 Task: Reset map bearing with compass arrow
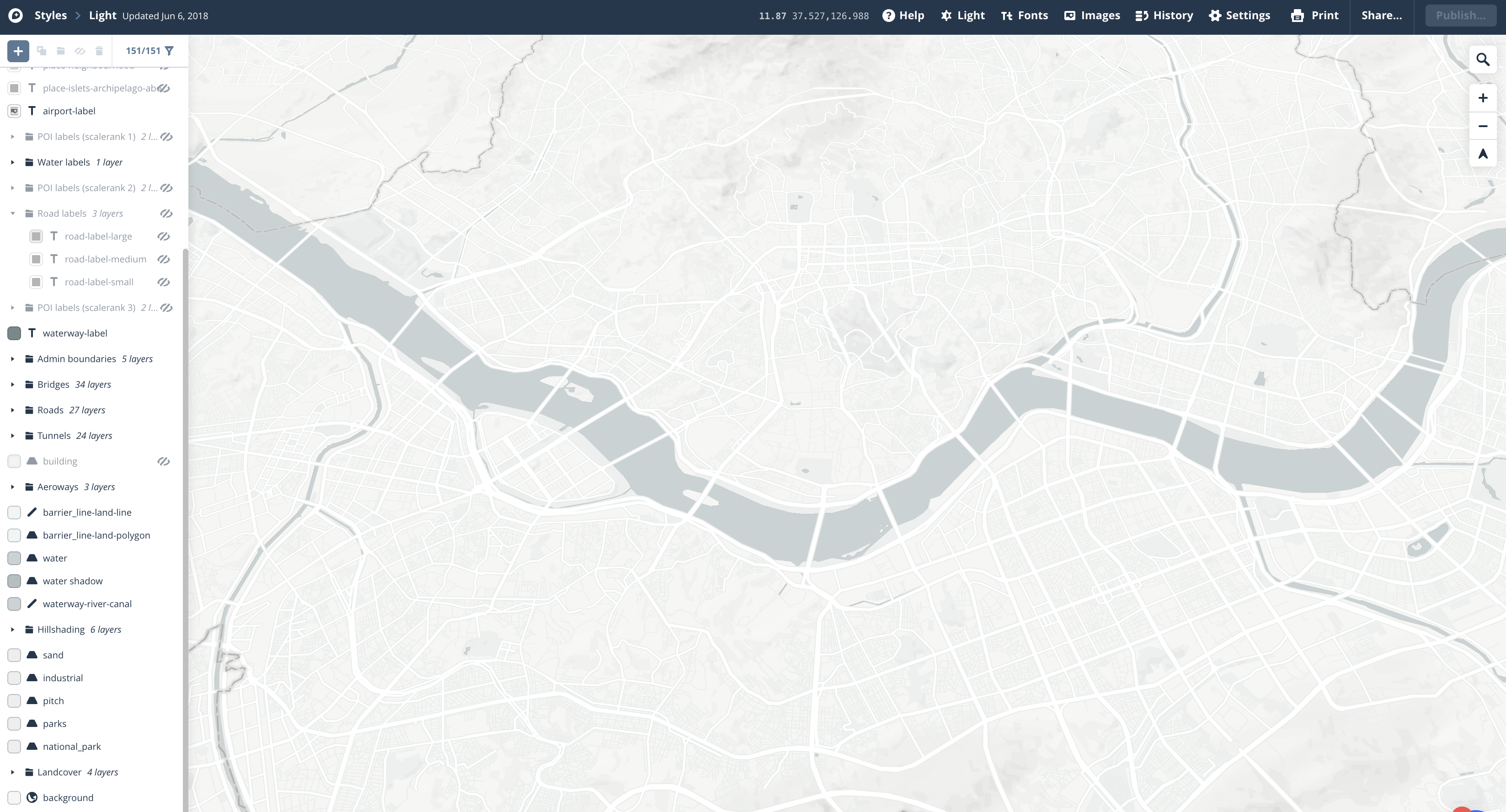(x=1483, y=155)
